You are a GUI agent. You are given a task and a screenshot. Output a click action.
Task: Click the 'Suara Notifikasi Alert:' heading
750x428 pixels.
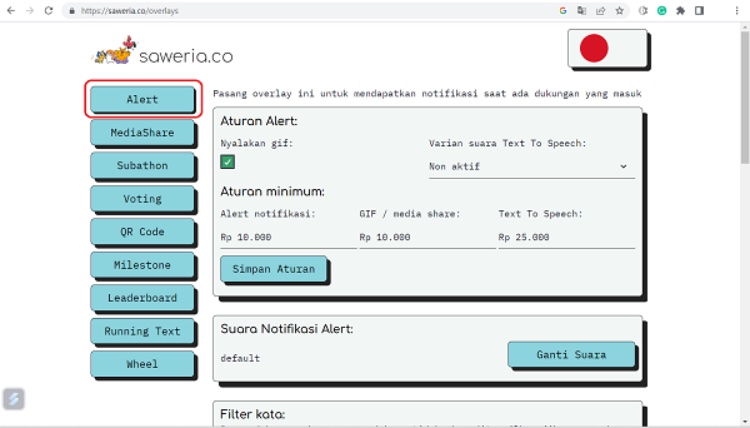coord(287,329)
